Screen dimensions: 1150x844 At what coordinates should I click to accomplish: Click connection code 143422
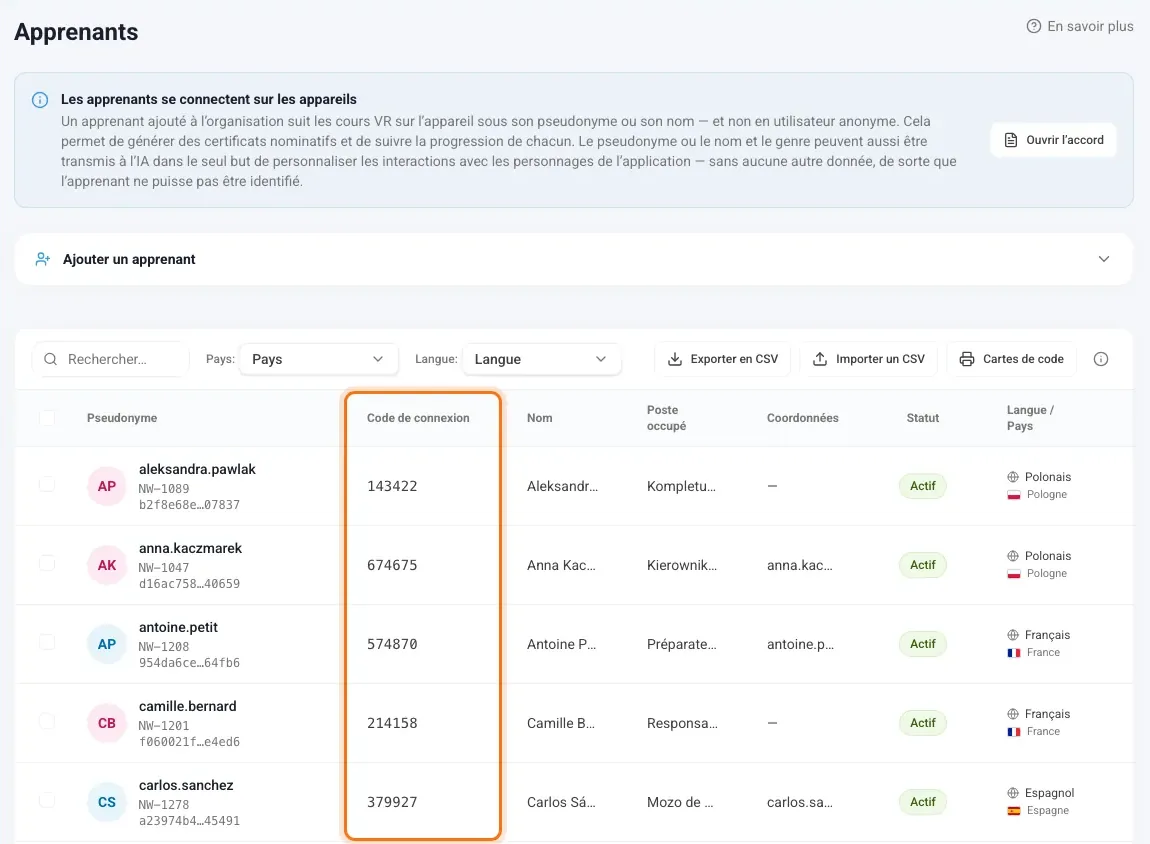[x=392, y=486]
